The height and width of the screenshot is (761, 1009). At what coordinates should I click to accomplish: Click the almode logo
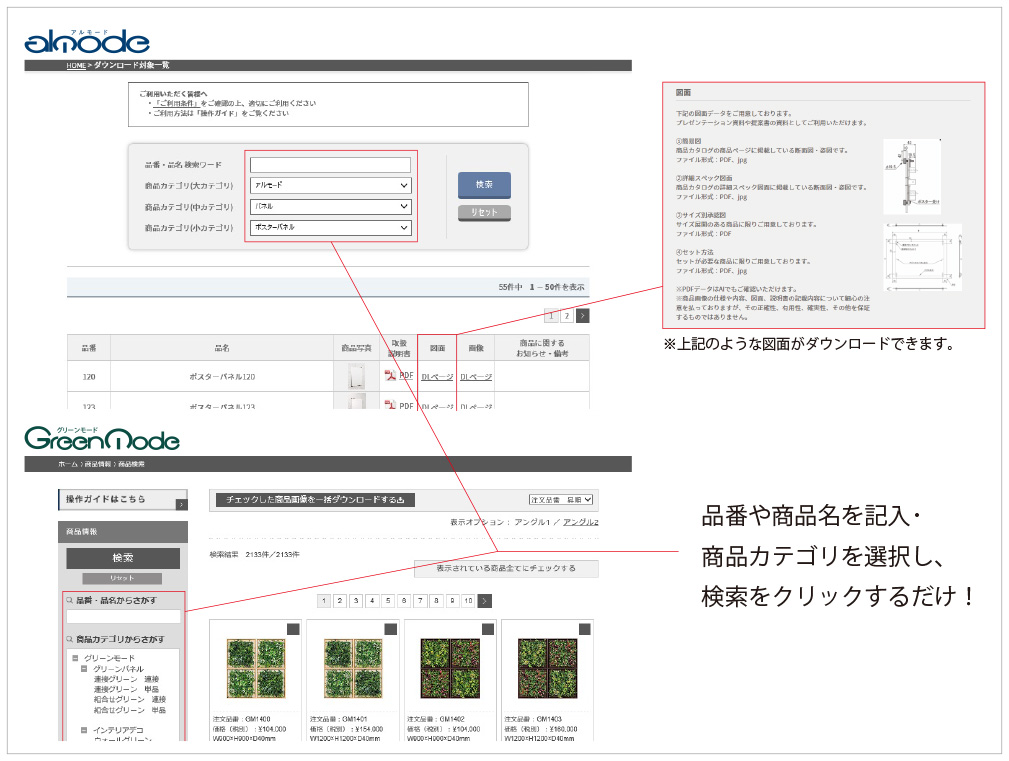click(87, 40)
